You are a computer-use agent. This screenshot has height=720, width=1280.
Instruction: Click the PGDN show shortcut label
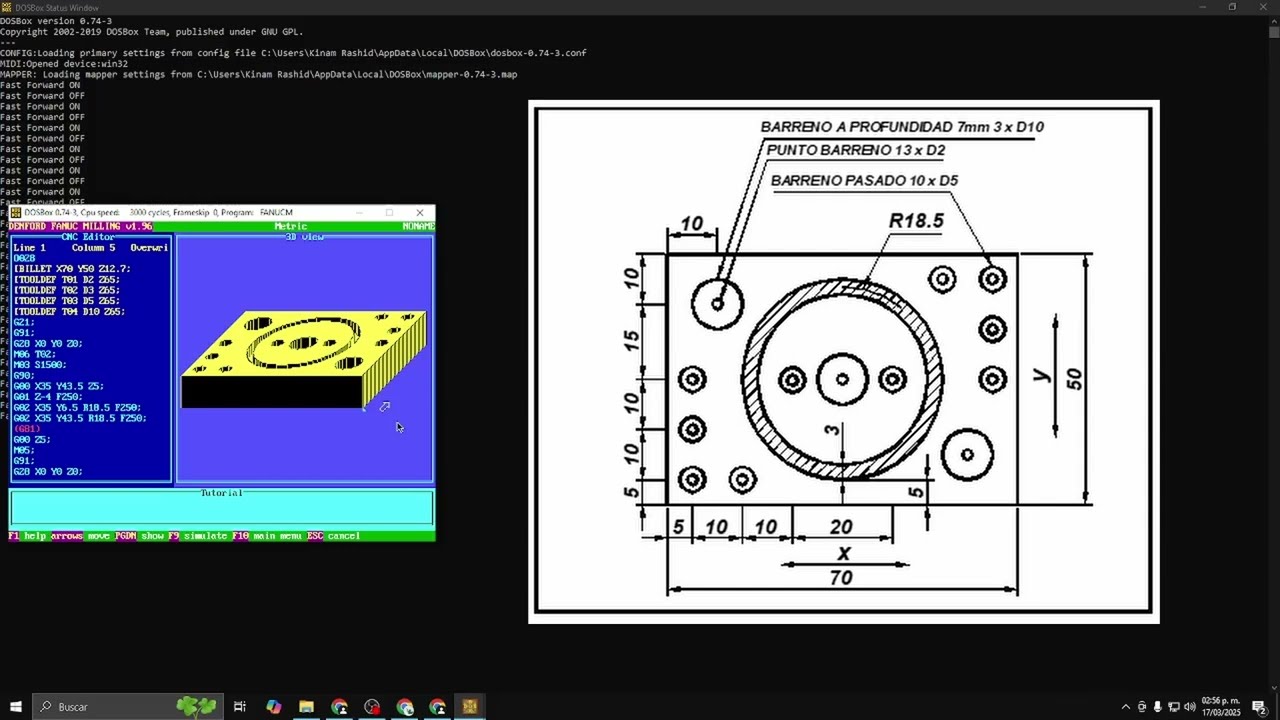pyautogui.click(x=139, y=536)
